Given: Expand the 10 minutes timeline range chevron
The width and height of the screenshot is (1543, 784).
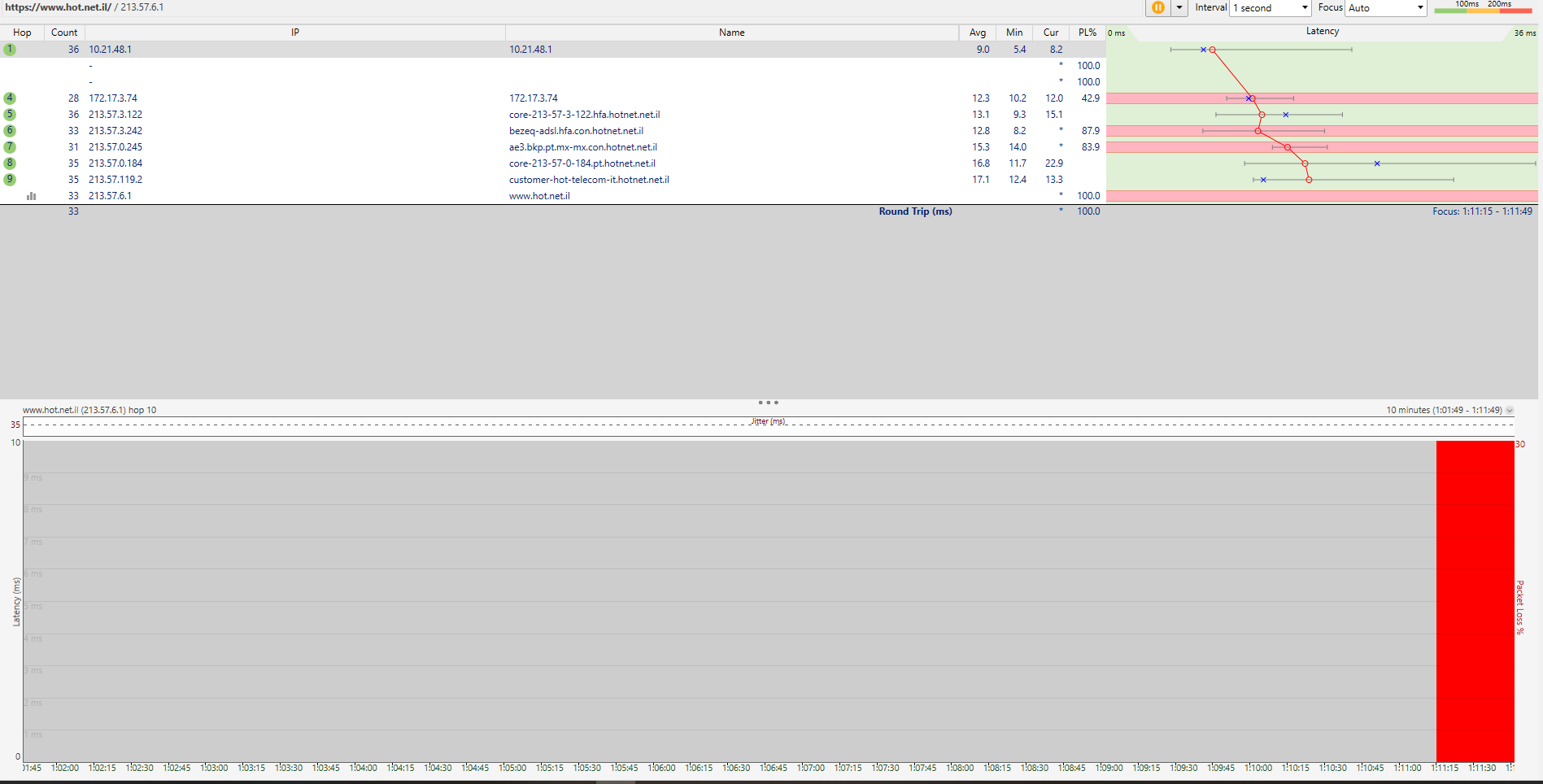Looking at the screenshot, I should click(x=1510, y=411).
